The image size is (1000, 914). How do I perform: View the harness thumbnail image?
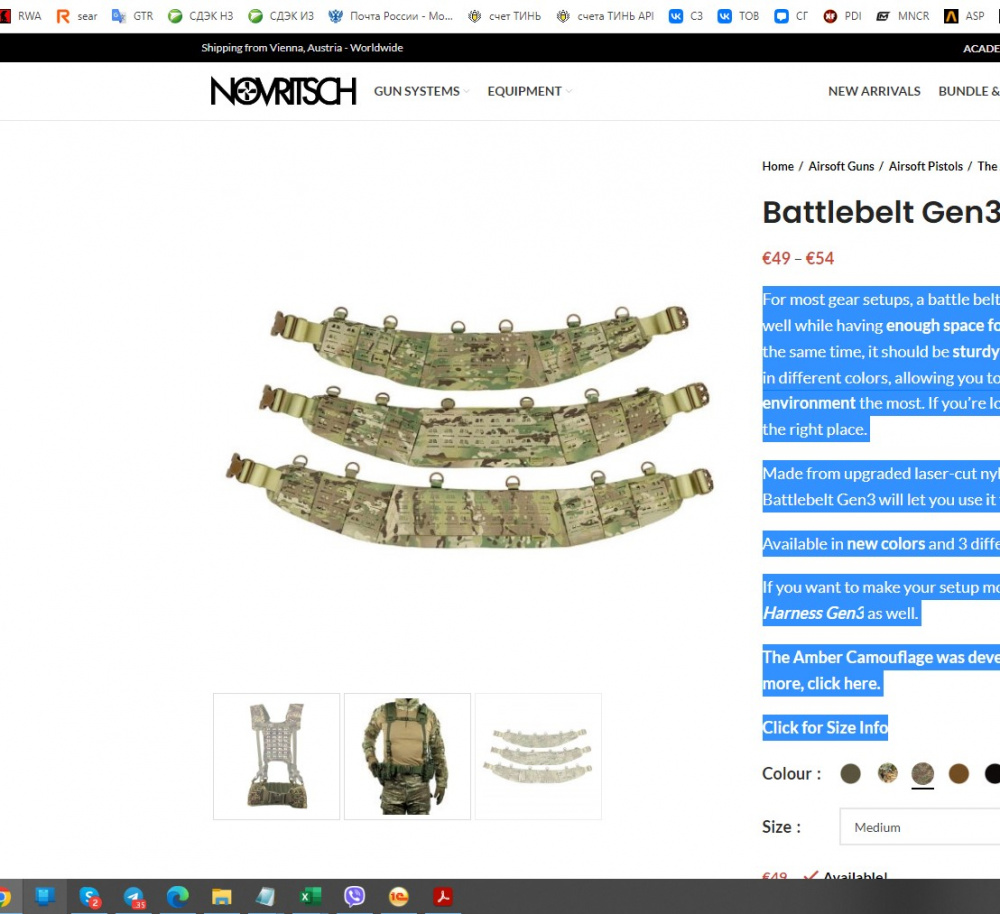(x=276, y=756)
